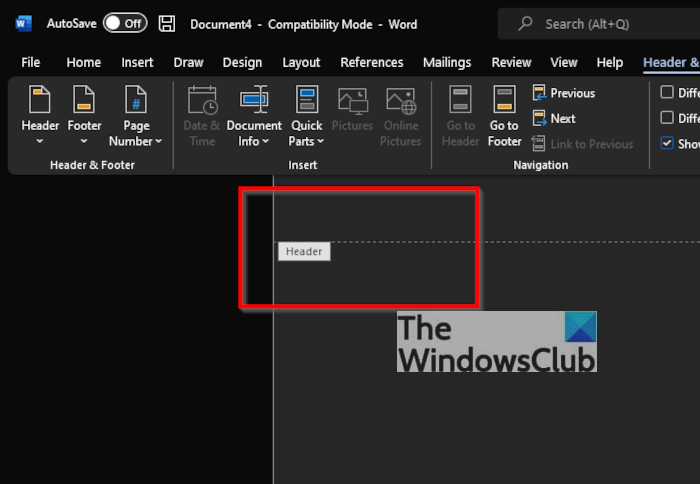Click the Date & Time icon
The height and width of the screenshot is (484, 700).
pos(202,99)
